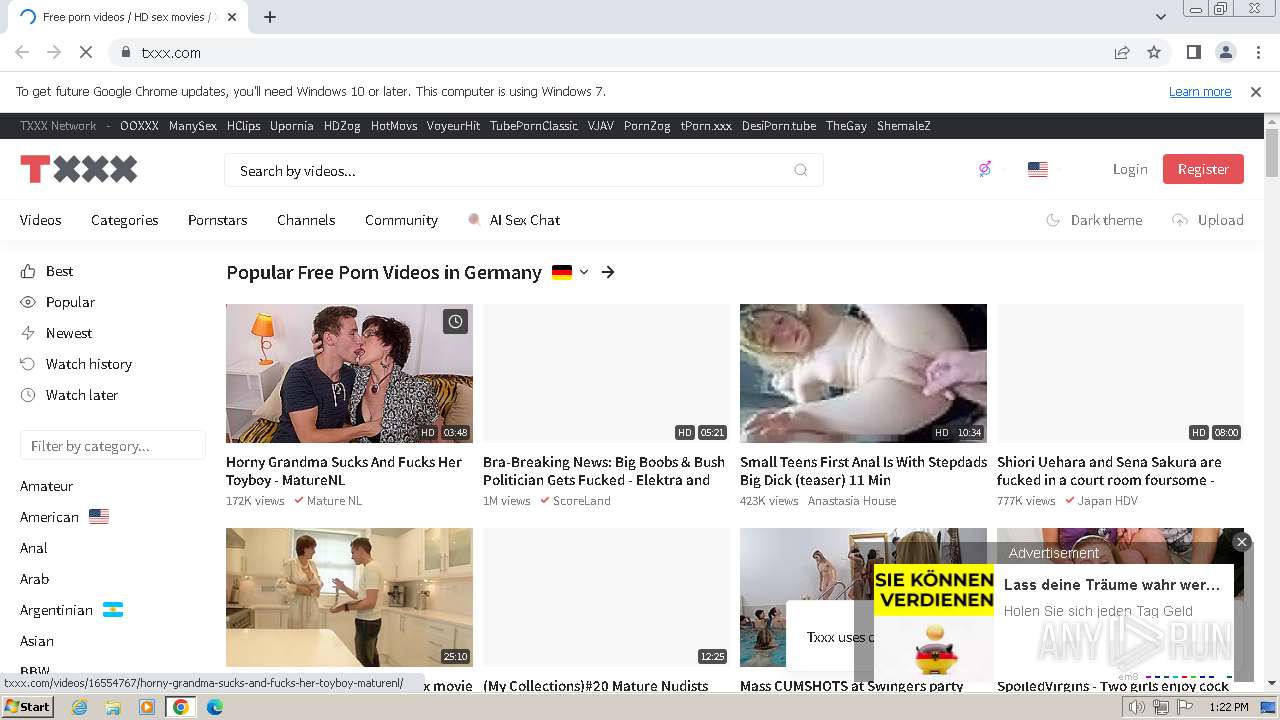The width and height of the screenshot is (1280, 720).
Task: Close the advertisement popup
Action: click(1242, 541)
